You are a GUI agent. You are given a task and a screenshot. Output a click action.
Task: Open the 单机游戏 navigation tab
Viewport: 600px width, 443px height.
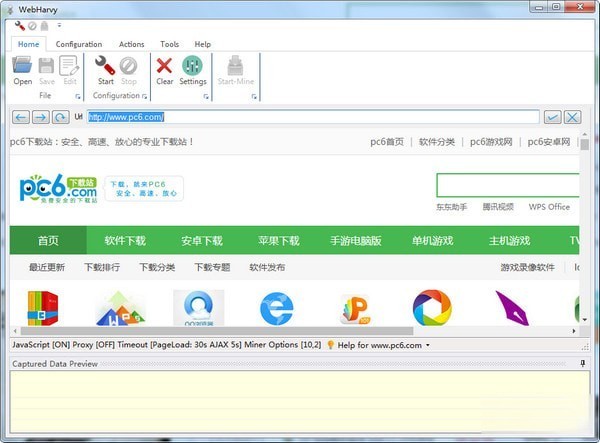click(x=432, y=240)
